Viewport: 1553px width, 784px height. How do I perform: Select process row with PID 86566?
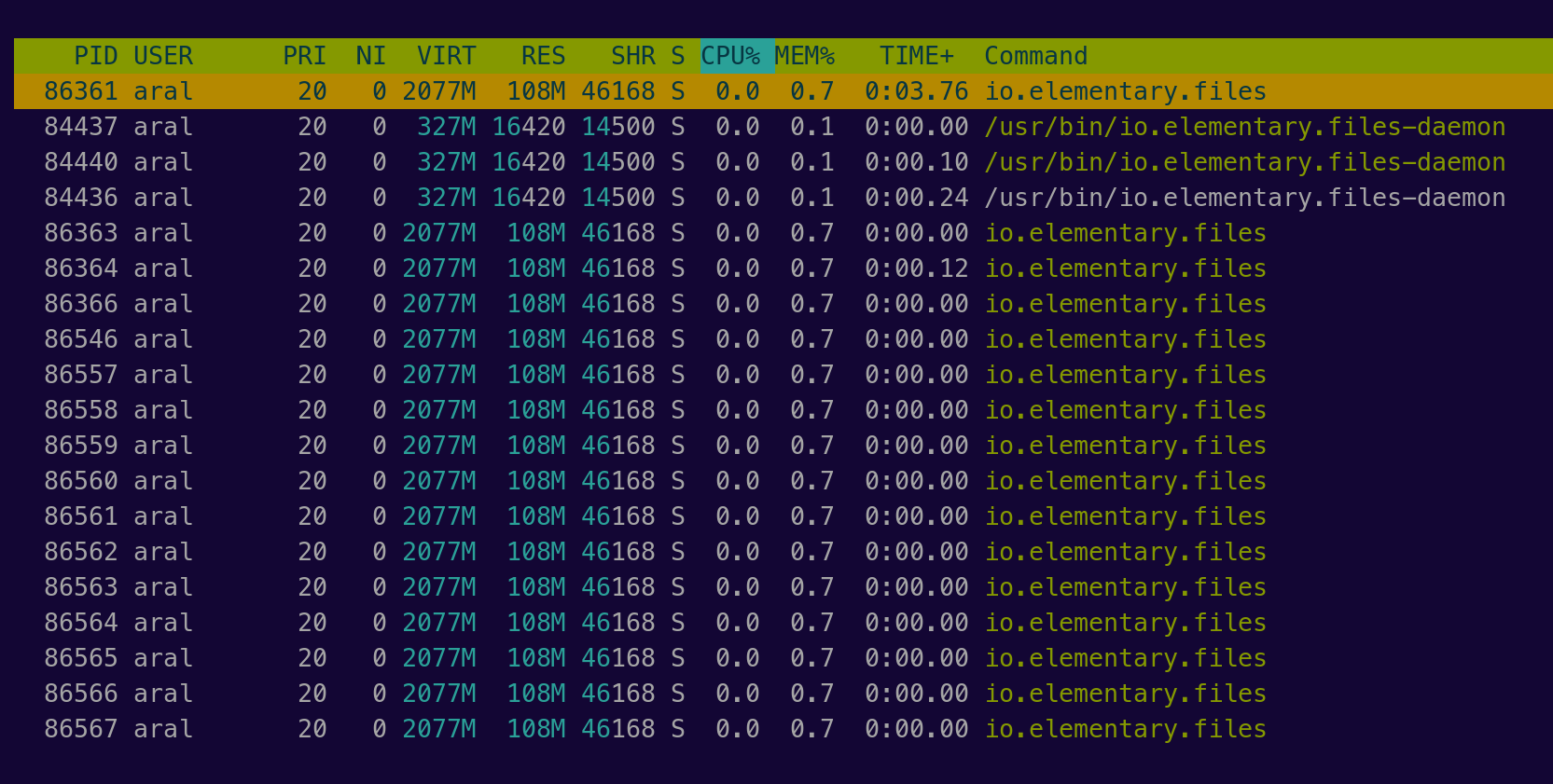[783, 694]
